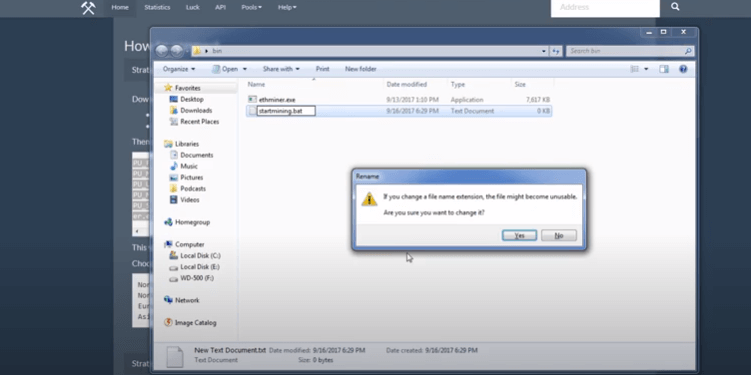
Task: Open Local Disk (E:)
Action: coord(200,267)
